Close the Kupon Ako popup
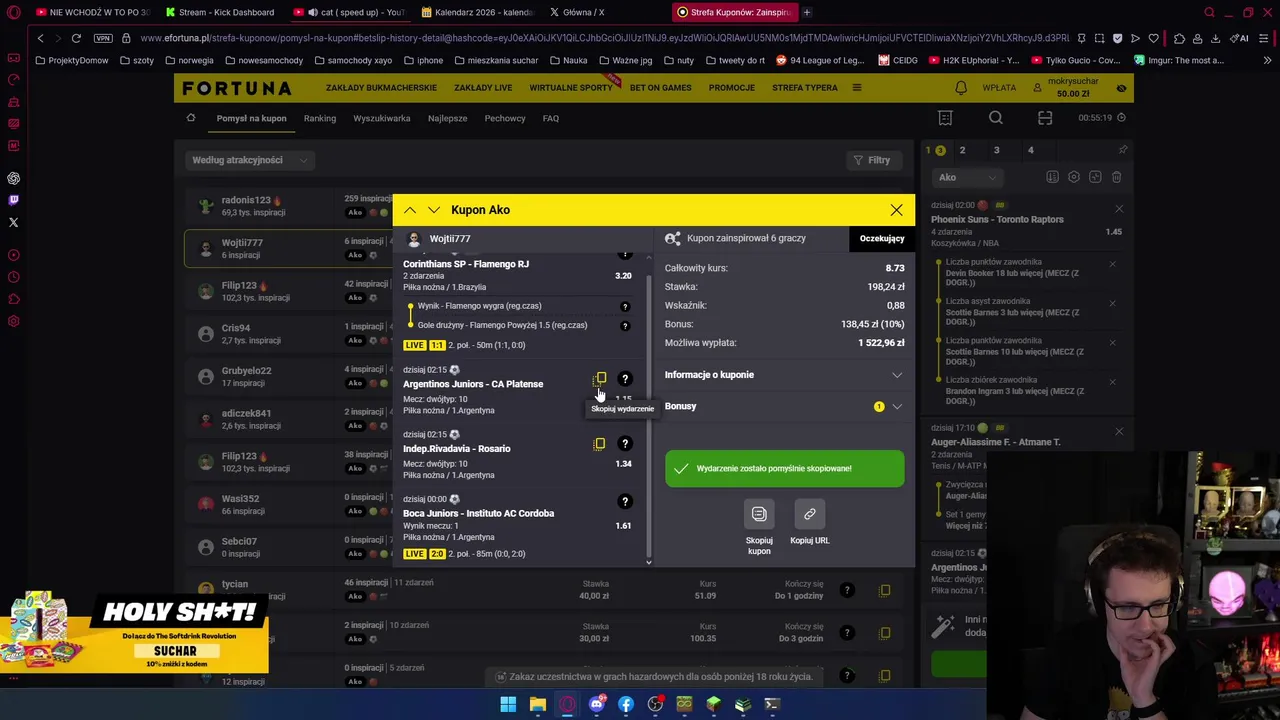The width and height of the screenshot is (1280, 720). tap(896, 210)
